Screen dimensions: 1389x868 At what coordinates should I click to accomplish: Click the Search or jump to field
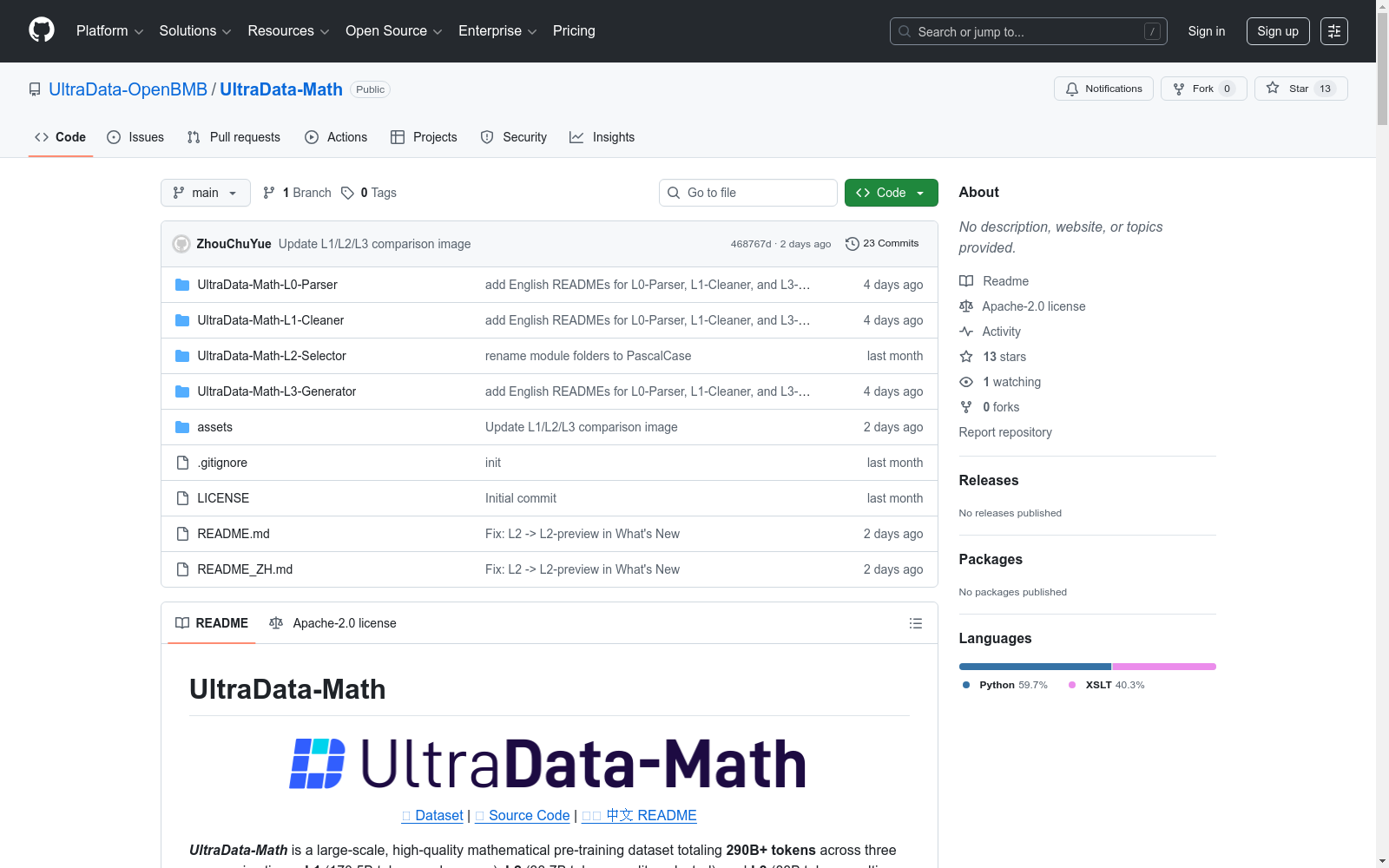pyautogui.click(x=1029, y=31)
